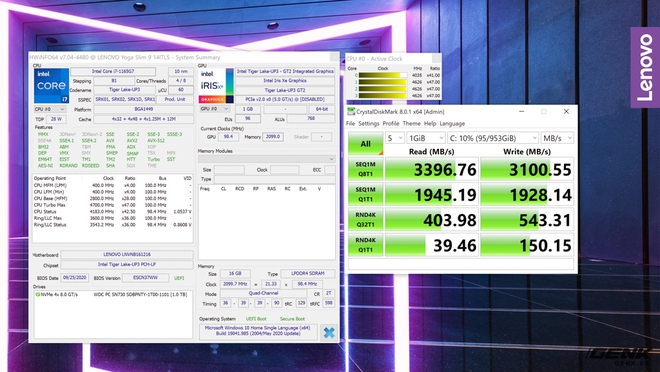Open the MB/s unit dropdown

tap(557, 138)
